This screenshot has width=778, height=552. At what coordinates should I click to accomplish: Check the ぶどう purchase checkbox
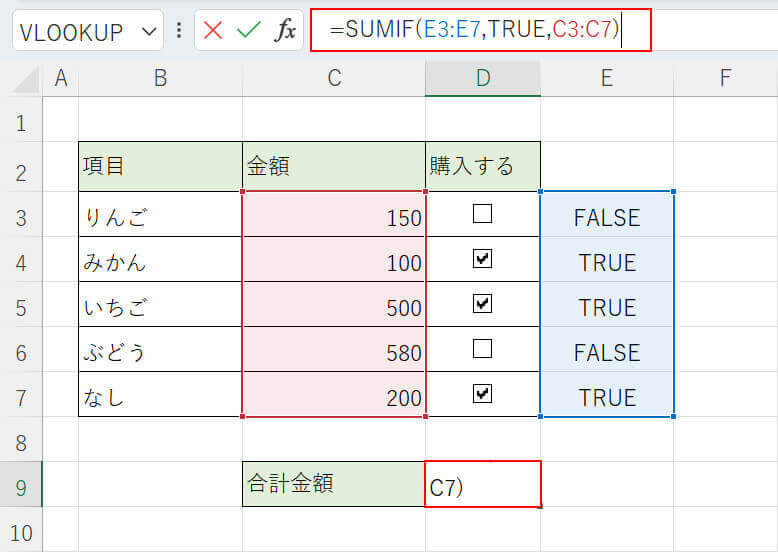[483, 349]
